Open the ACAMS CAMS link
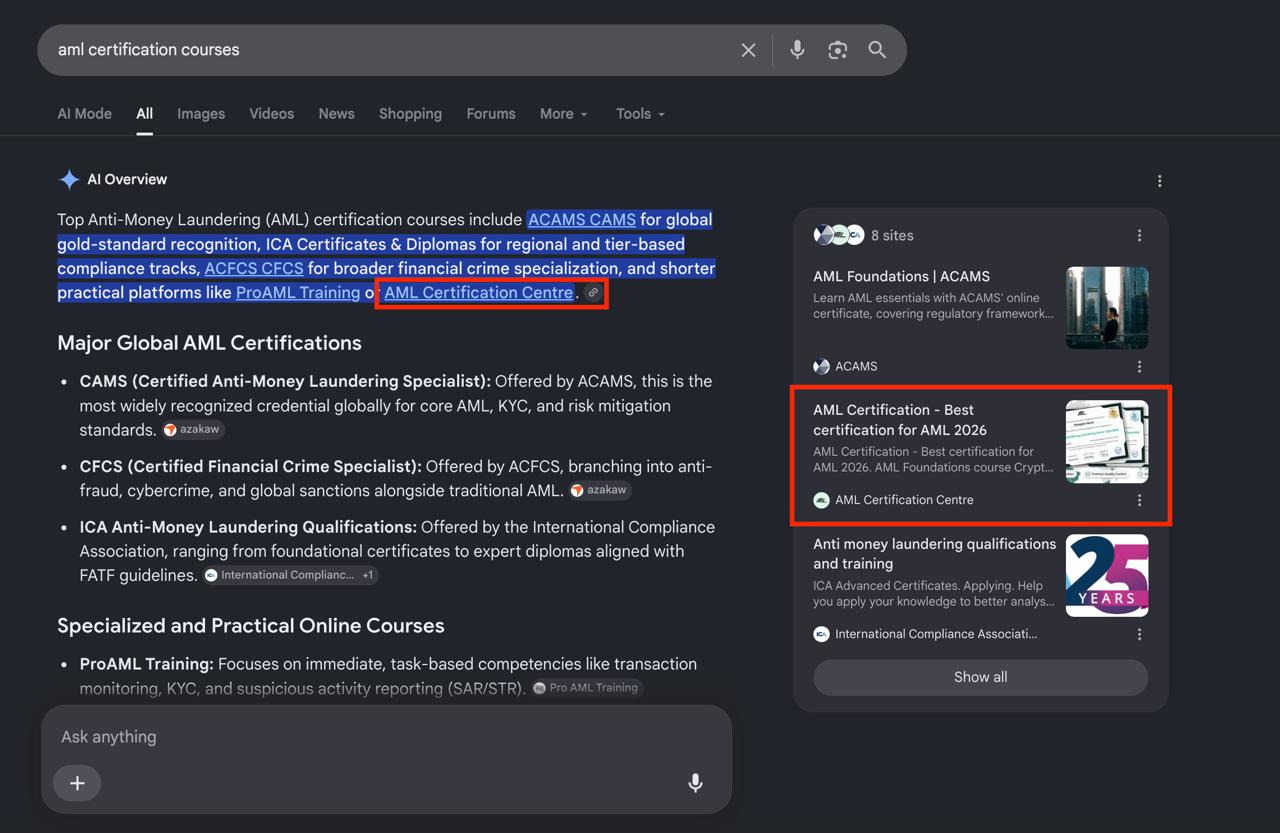 pyautogui.click(x=582, y=220)
